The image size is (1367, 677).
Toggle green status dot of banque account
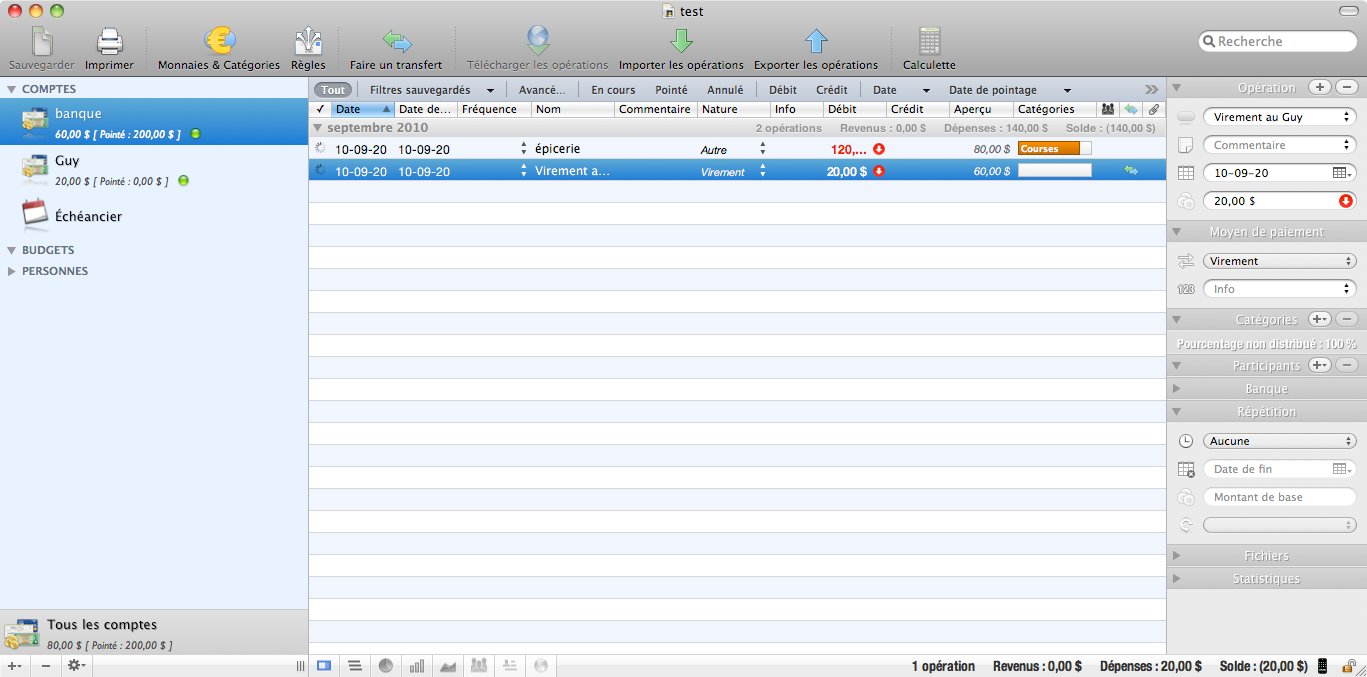pos(195,133)
